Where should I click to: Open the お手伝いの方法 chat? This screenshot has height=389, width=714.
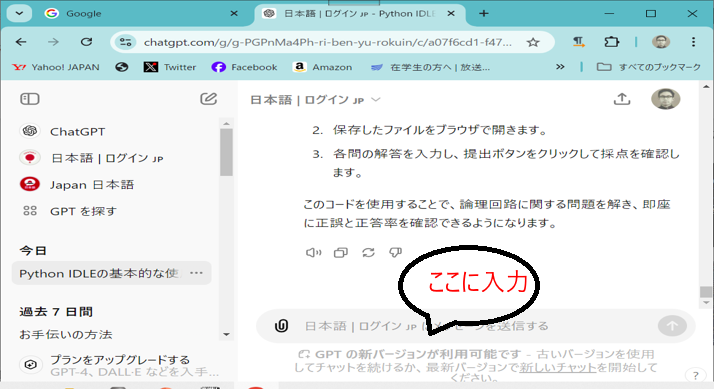click(66, 334)
